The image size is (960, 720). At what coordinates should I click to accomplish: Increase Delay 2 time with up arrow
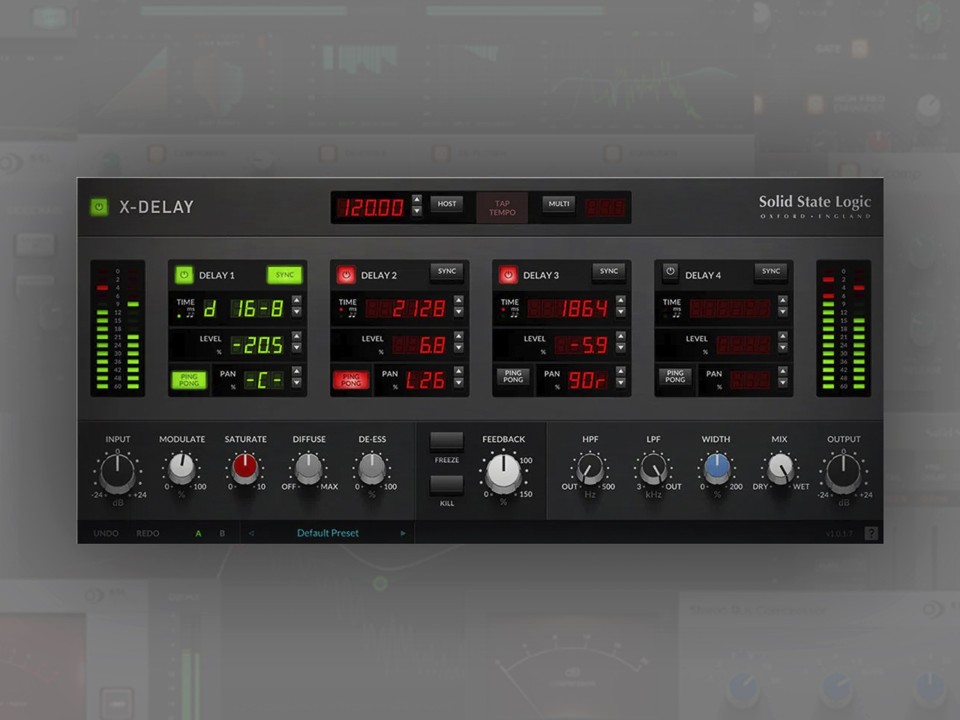[459, 300]
